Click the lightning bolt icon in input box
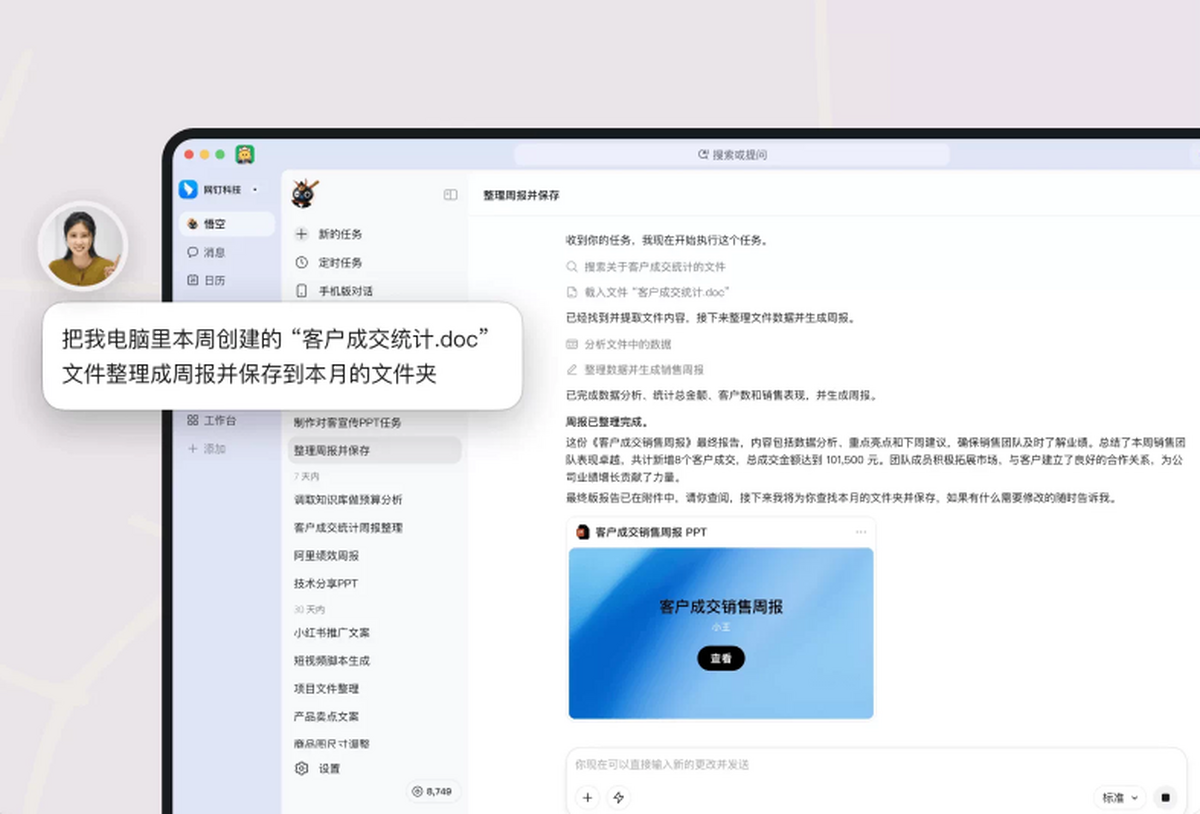Image resolution: width=1200 pixels, height=814 pixels. (x=618, y=797)
